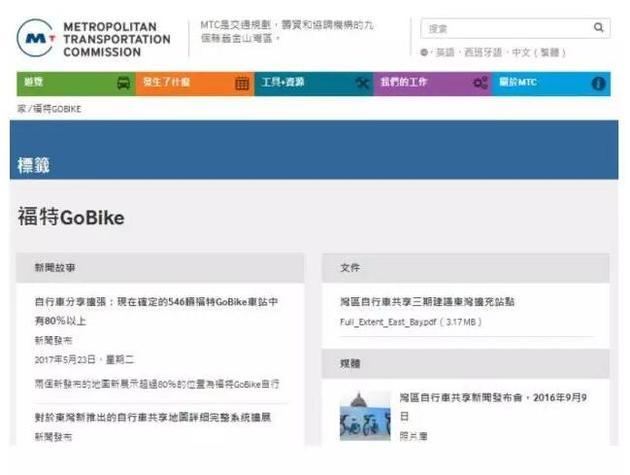Open the orange 發生了什麼 tab
Viewport: 630px width, 475px height.
(x=195, y=84)
